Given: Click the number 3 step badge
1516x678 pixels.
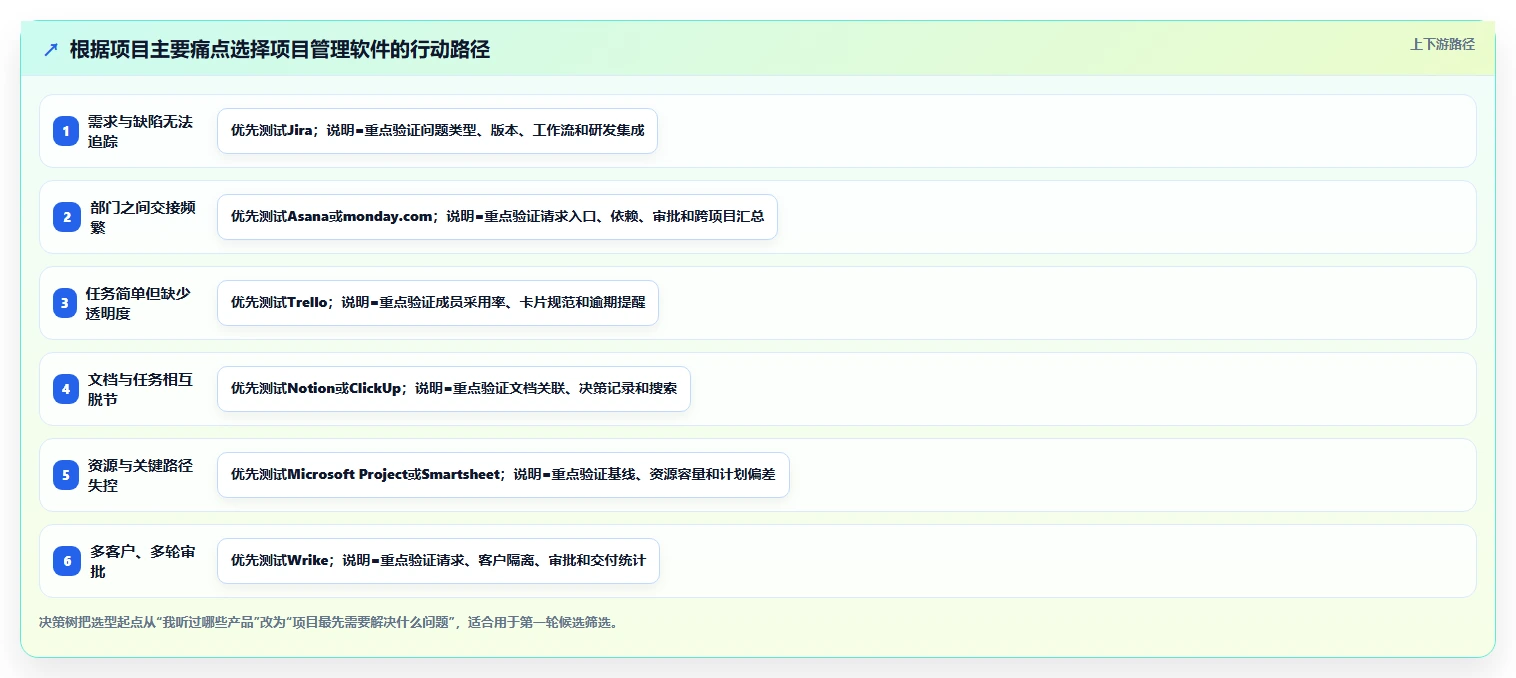Looking at the screenshot, I should pos(66,303).
